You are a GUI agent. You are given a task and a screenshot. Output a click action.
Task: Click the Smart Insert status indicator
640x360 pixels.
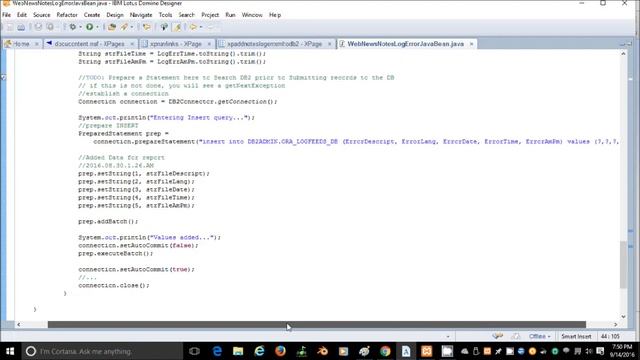(576, 336)
